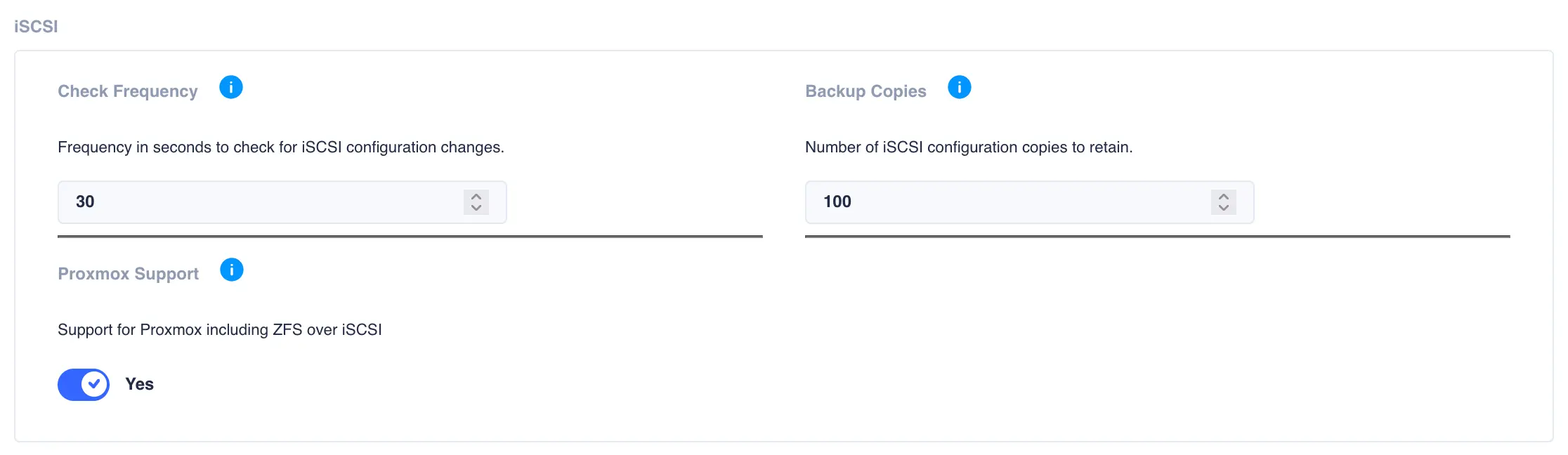
Task: Click the decrement arrow on Backup Copies
Action: (1223, 209)
